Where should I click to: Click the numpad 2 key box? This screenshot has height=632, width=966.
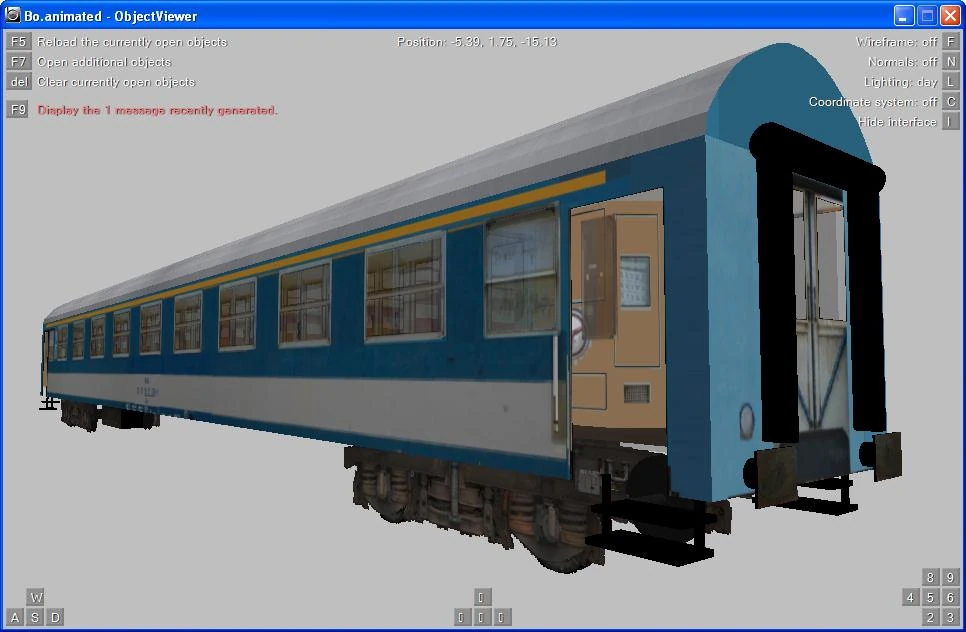click(x=930, y=617)
